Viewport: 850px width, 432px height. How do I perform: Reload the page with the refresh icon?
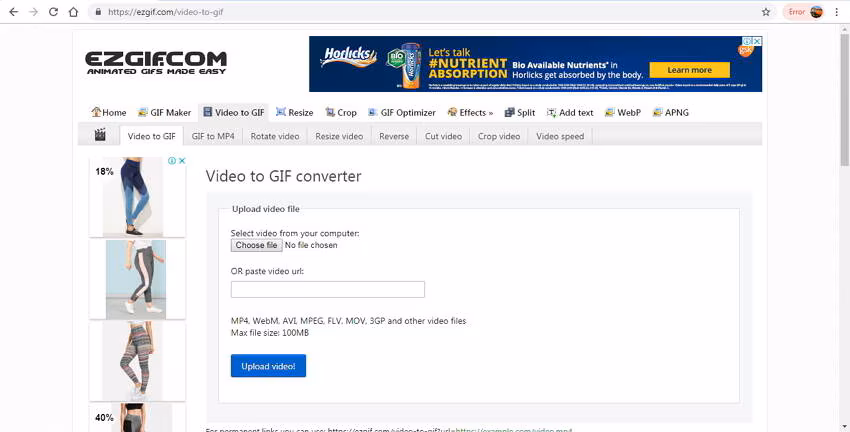click(53, 12)
